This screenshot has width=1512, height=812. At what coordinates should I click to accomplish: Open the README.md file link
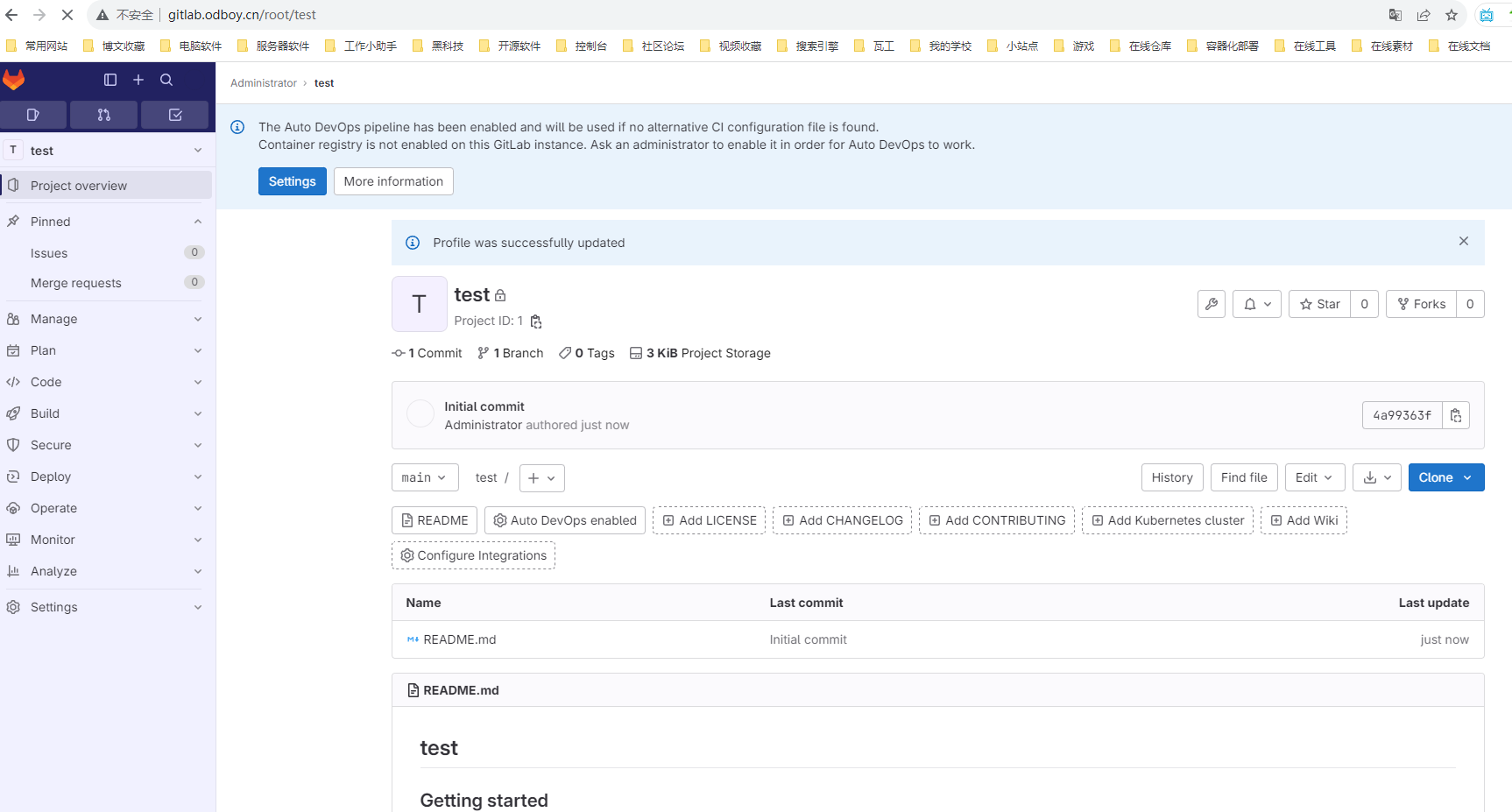pyautogui.click(x=459, y=639)
